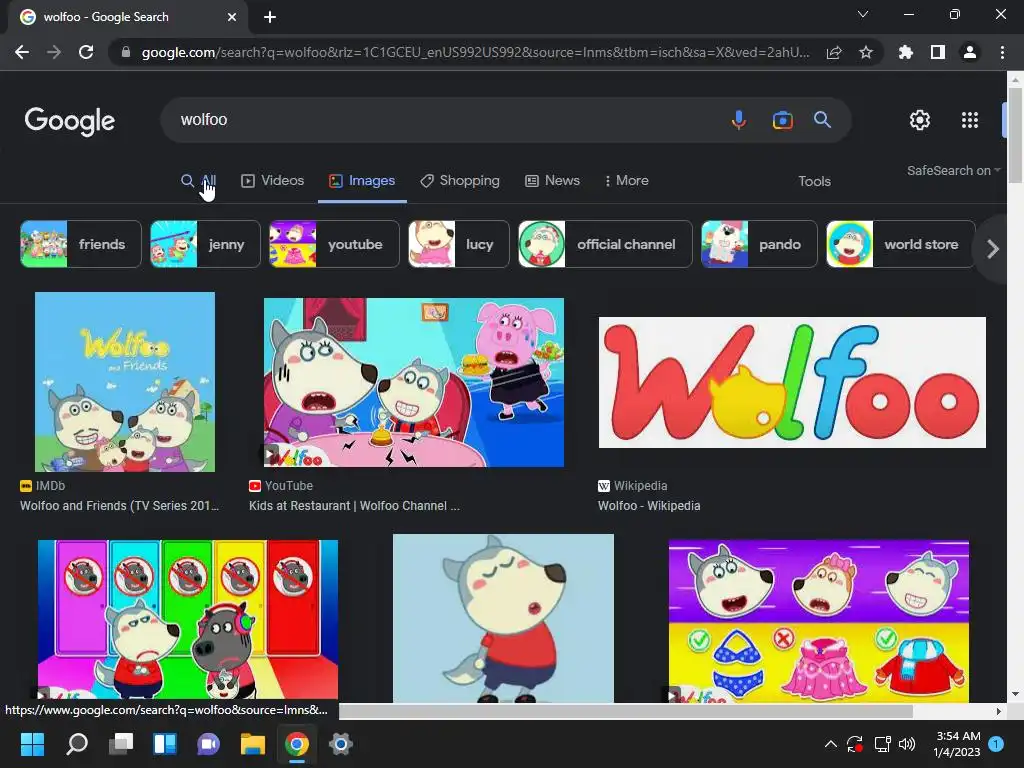Click the browser address bar URL
This screenshot has width=1024, height=768.
point(475,52)
